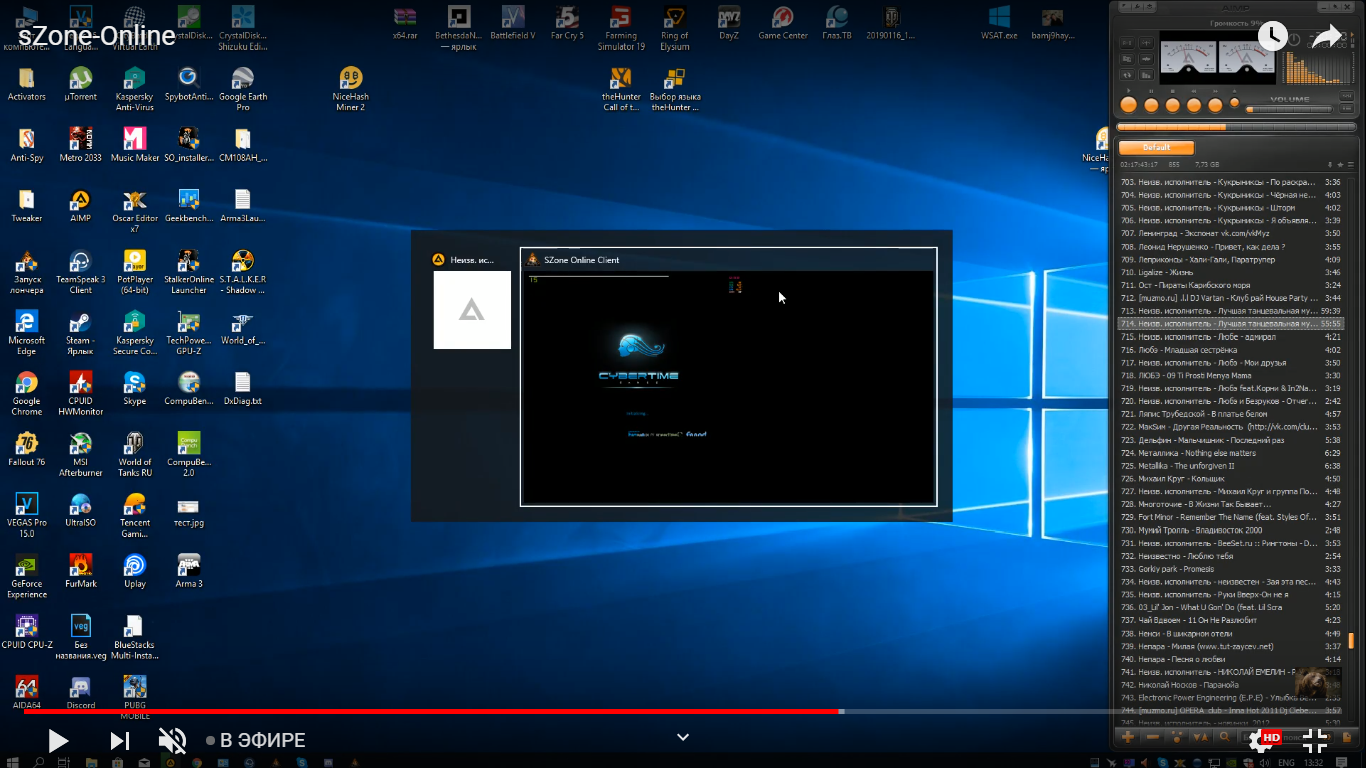Open VEGAS Pro 15.0 desktop icon
1366x768 pixels.
(27, 516)
